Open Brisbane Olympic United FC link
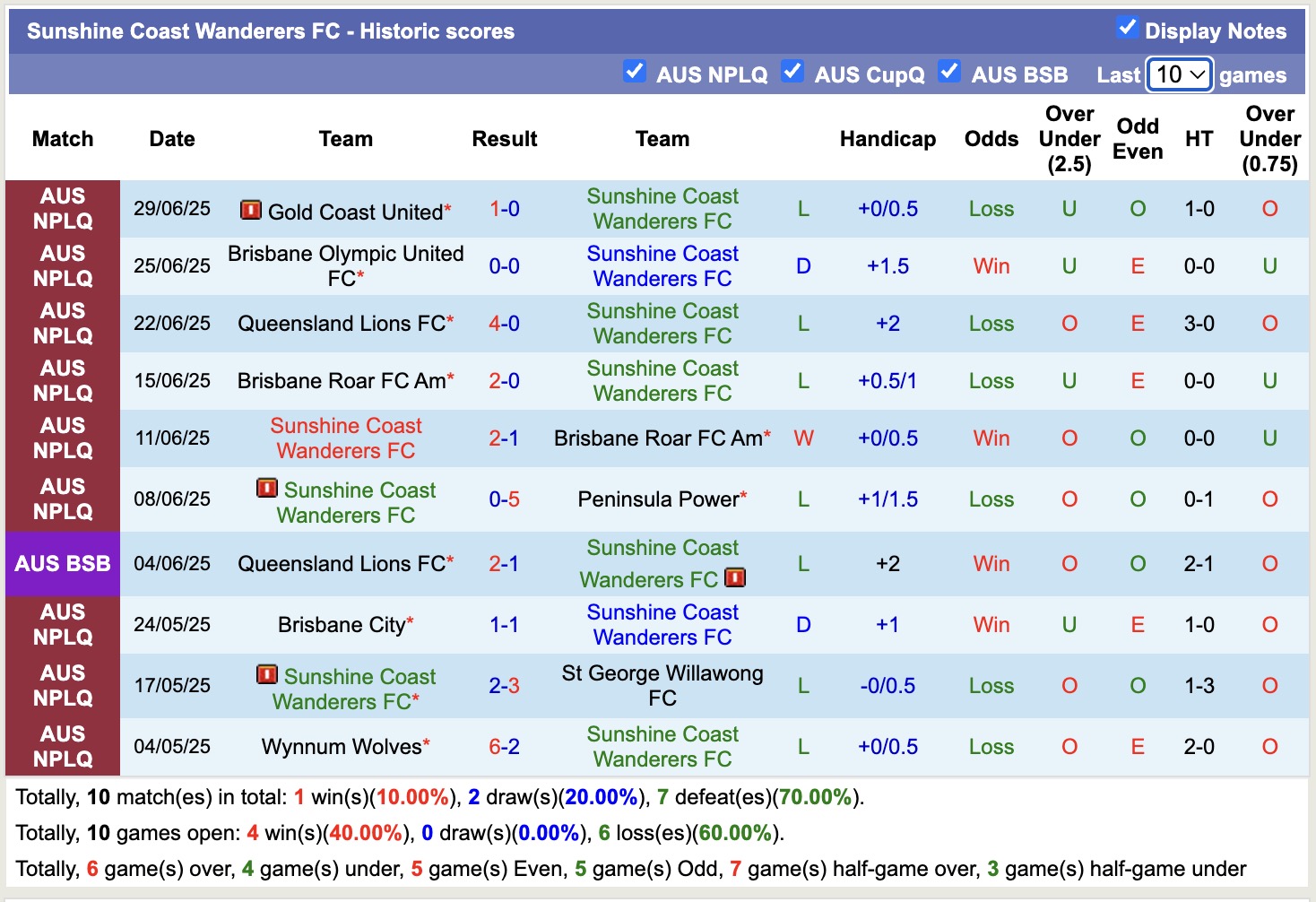Image resolution: width=1316 pixels, height=902 pixels. (346, 265)
